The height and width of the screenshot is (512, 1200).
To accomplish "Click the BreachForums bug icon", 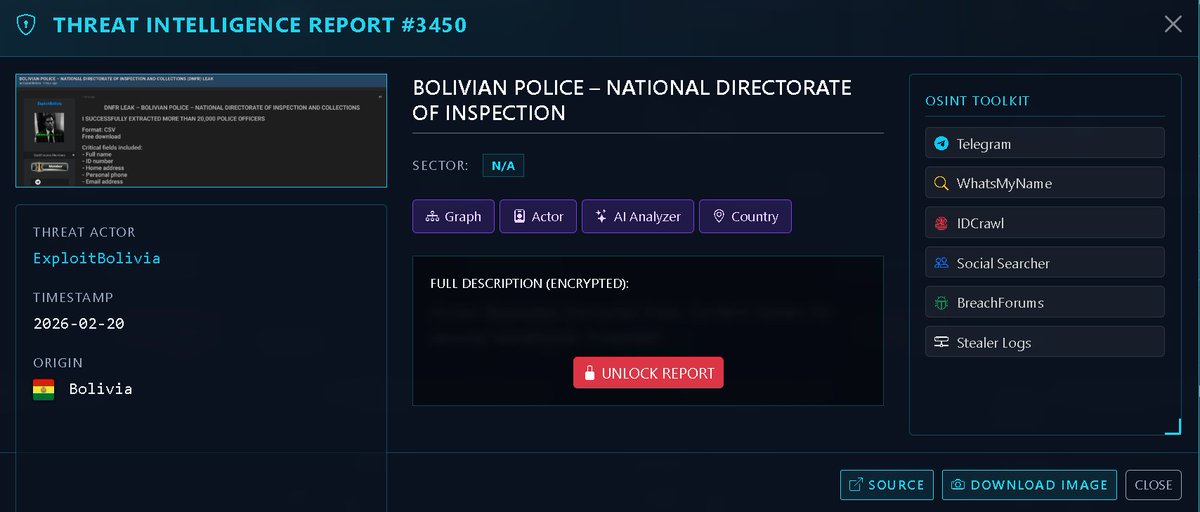I will pos(941,302).
